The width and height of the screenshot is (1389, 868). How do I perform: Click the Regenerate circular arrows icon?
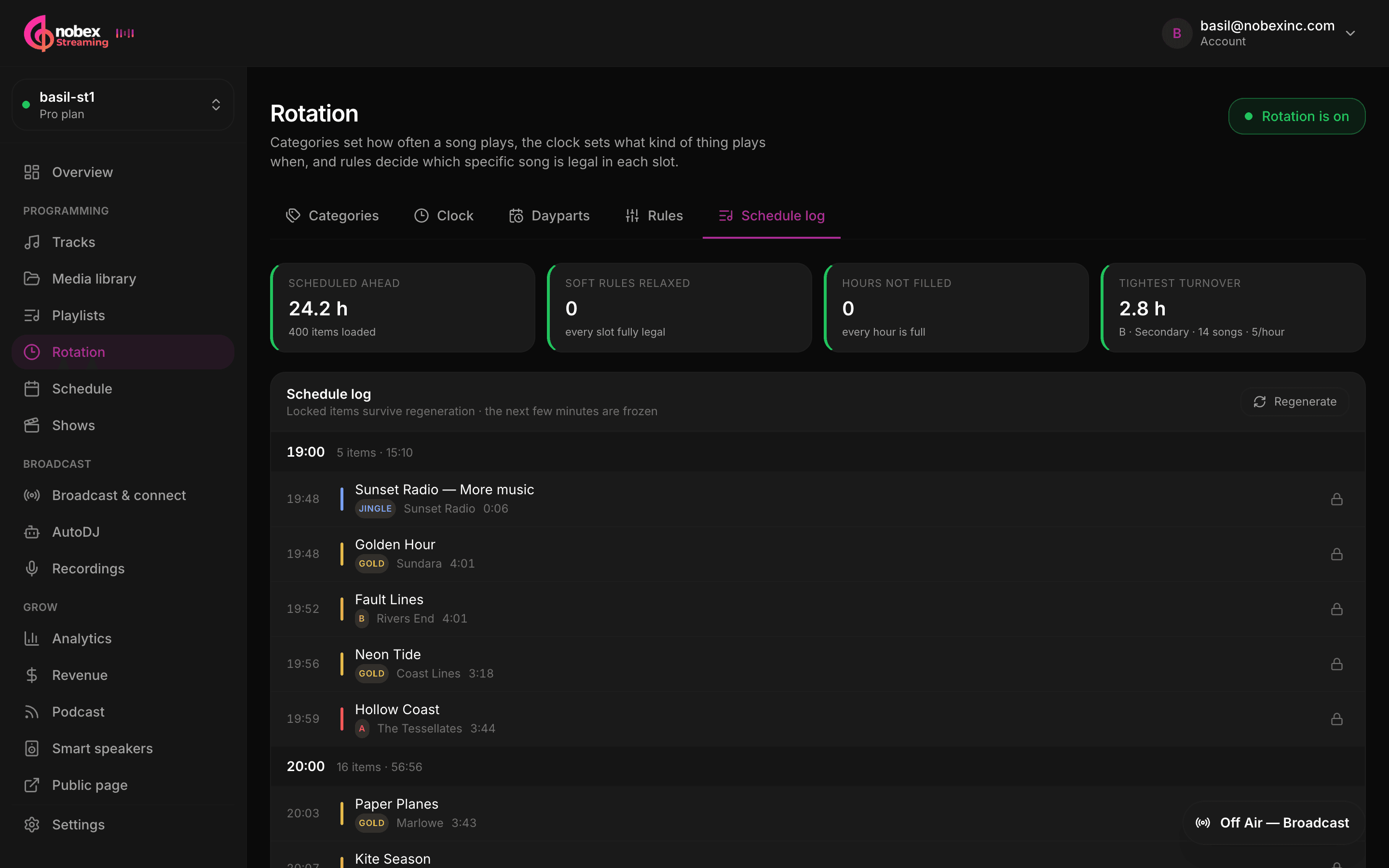tap(1259, 402)
